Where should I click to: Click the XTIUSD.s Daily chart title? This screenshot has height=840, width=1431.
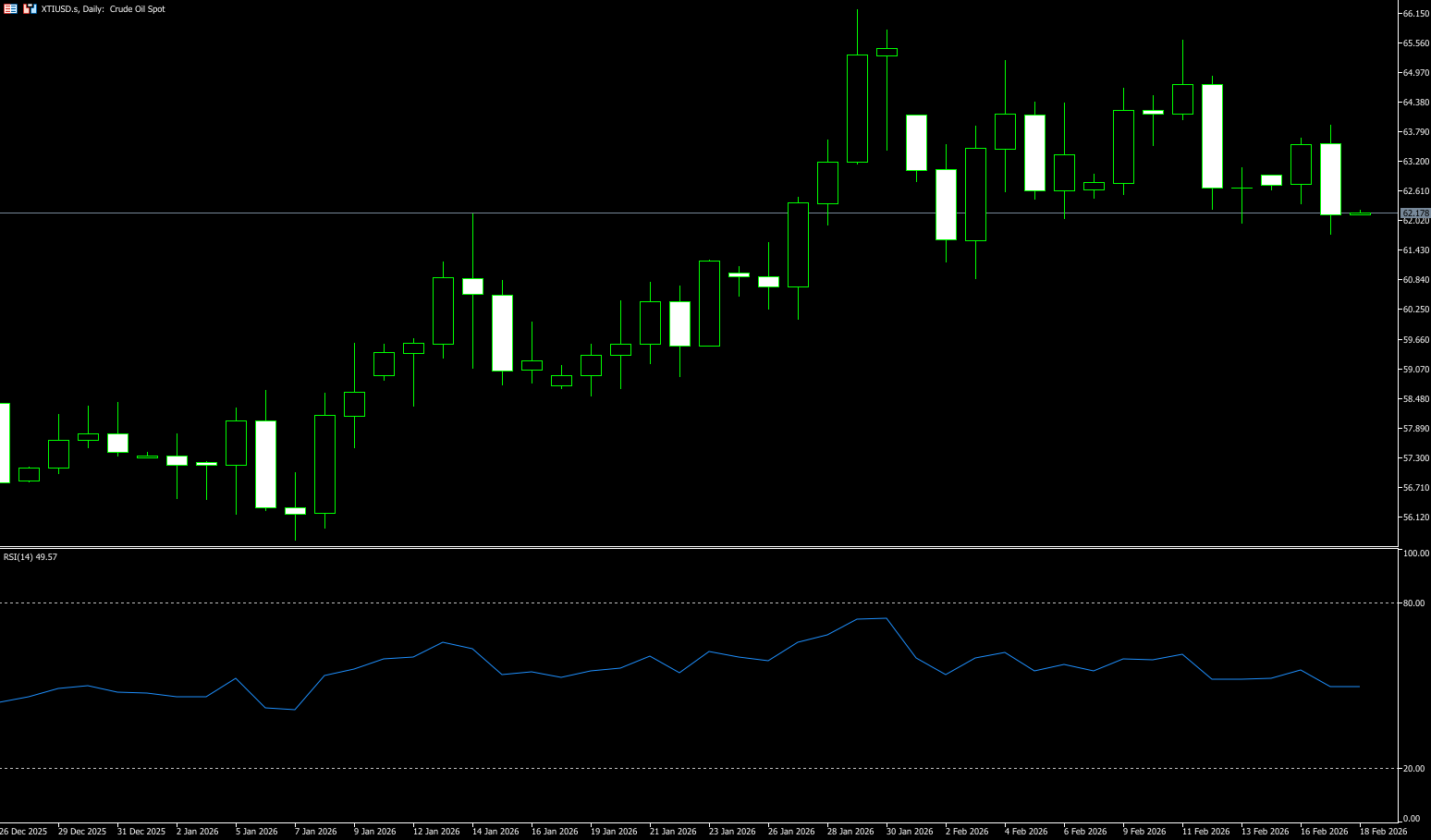pyautogui.click(x=104, y=9)
